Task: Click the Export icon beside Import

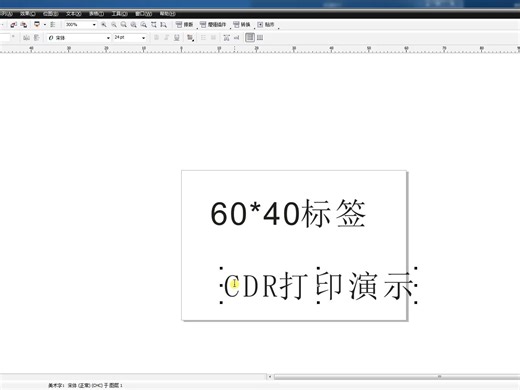Action: pyautogui.click(x=23, y=25)
